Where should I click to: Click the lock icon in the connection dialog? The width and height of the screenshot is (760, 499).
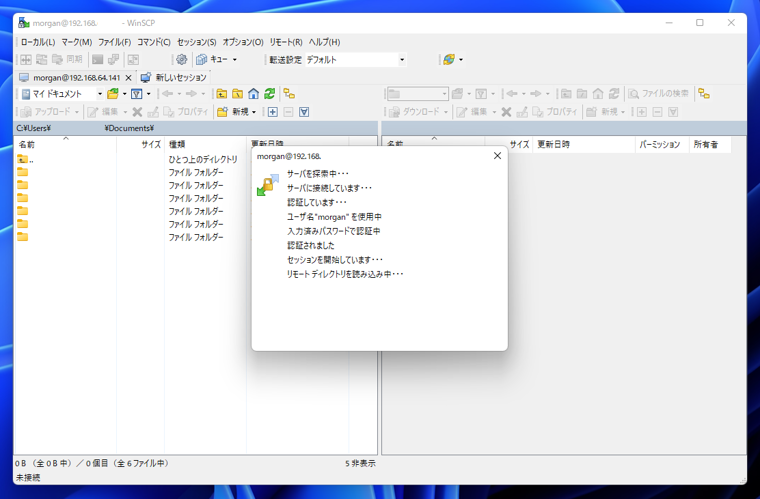(x=268, y=185)
